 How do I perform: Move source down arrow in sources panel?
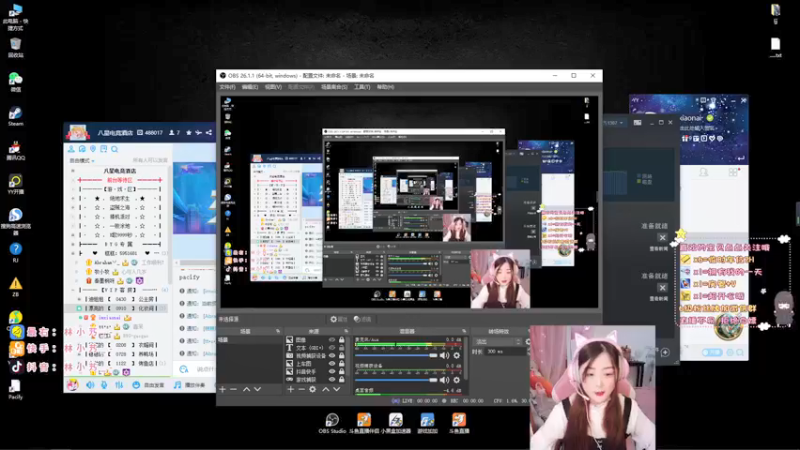pyautogui.click(x=337, y=389)
